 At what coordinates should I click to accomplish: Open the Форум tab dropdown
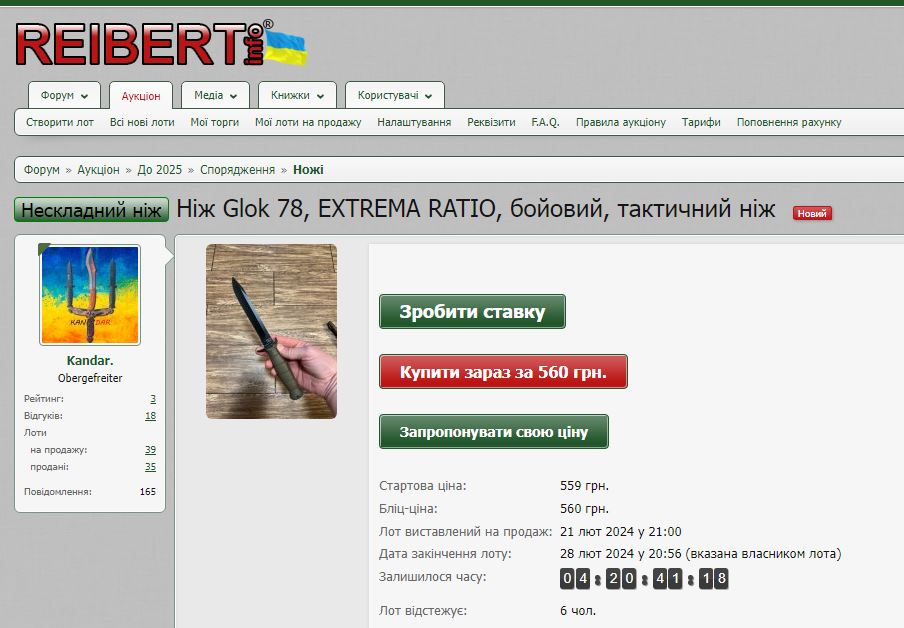[x=65, y=95]
